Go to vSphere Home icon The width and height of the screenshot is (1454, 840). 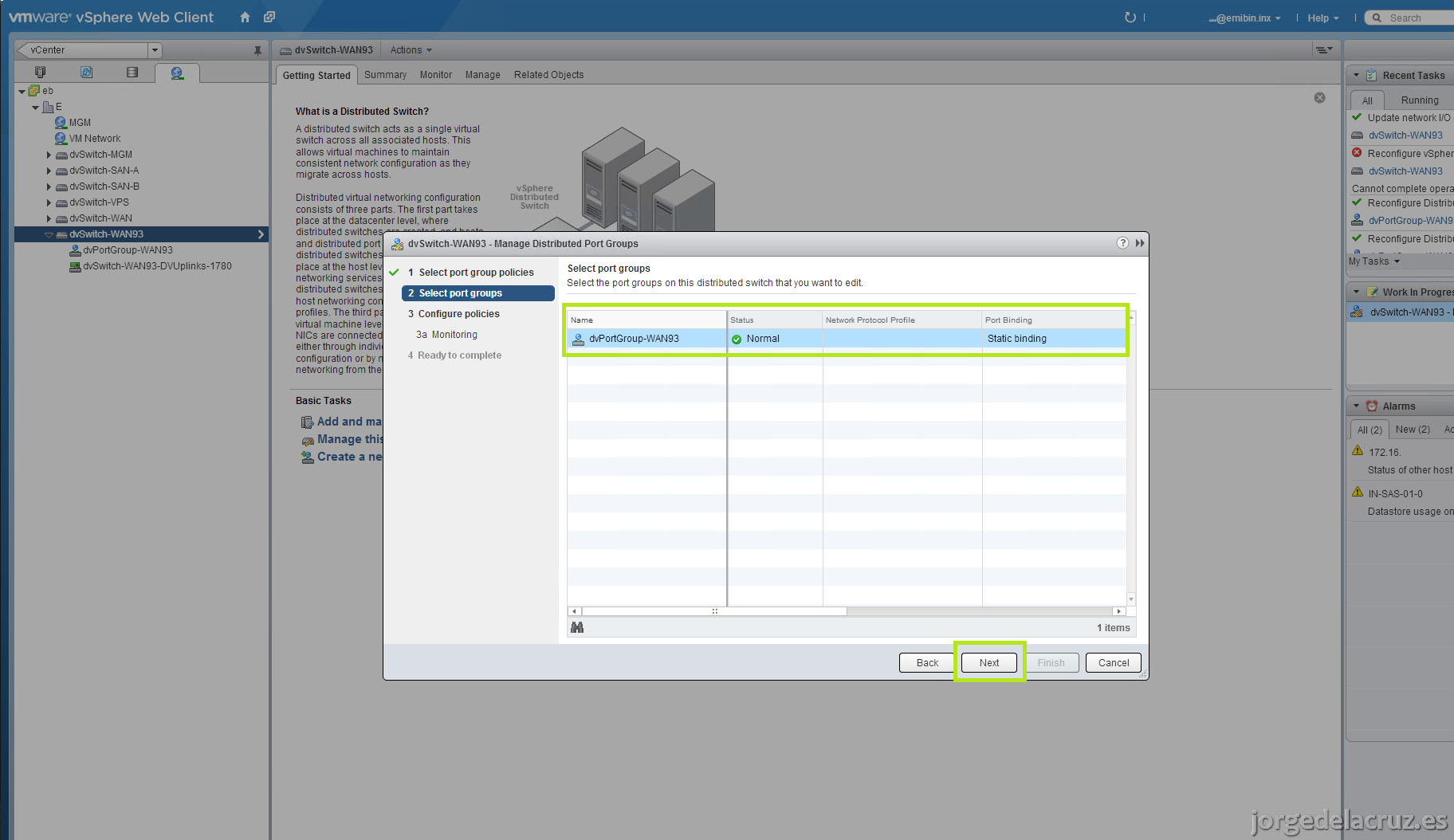point(245,17)
